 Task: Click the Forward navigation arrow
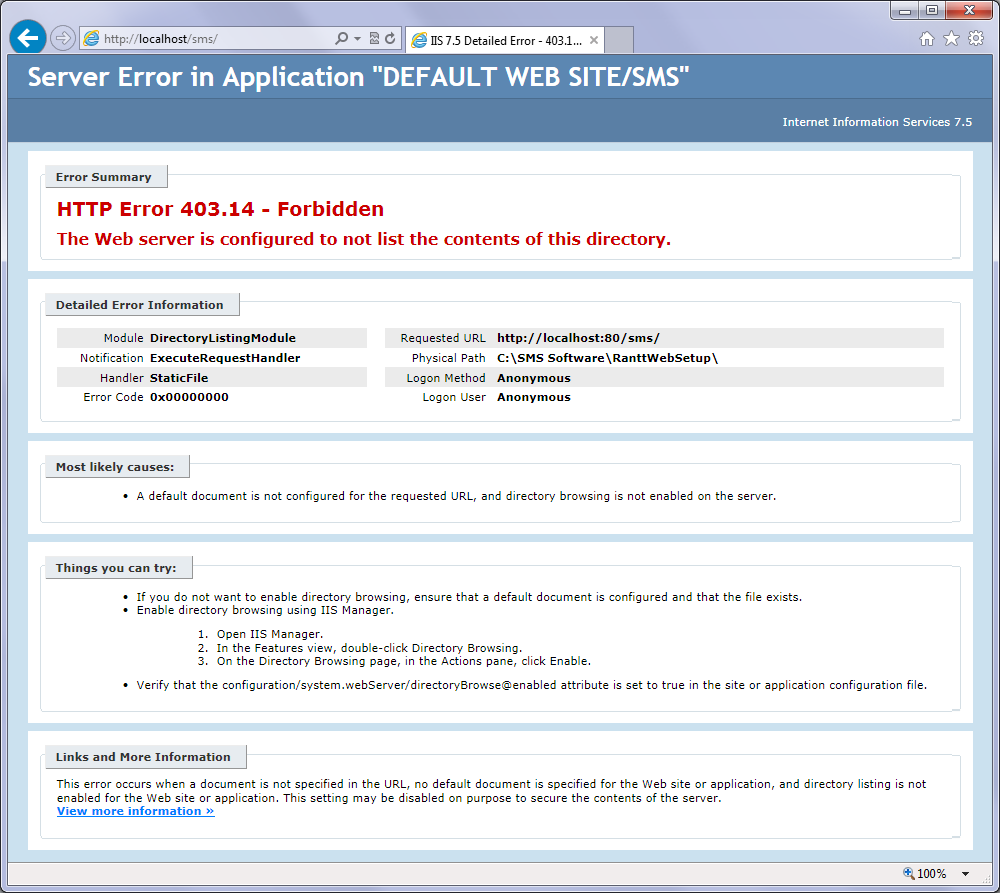(62, 38)
